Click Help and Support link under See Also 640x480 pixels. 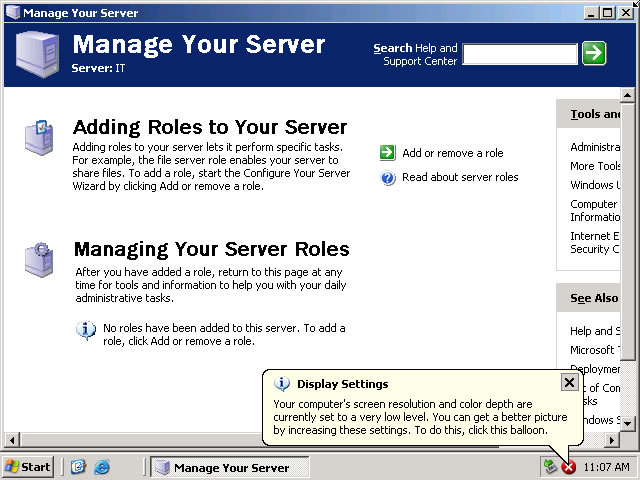595,331
